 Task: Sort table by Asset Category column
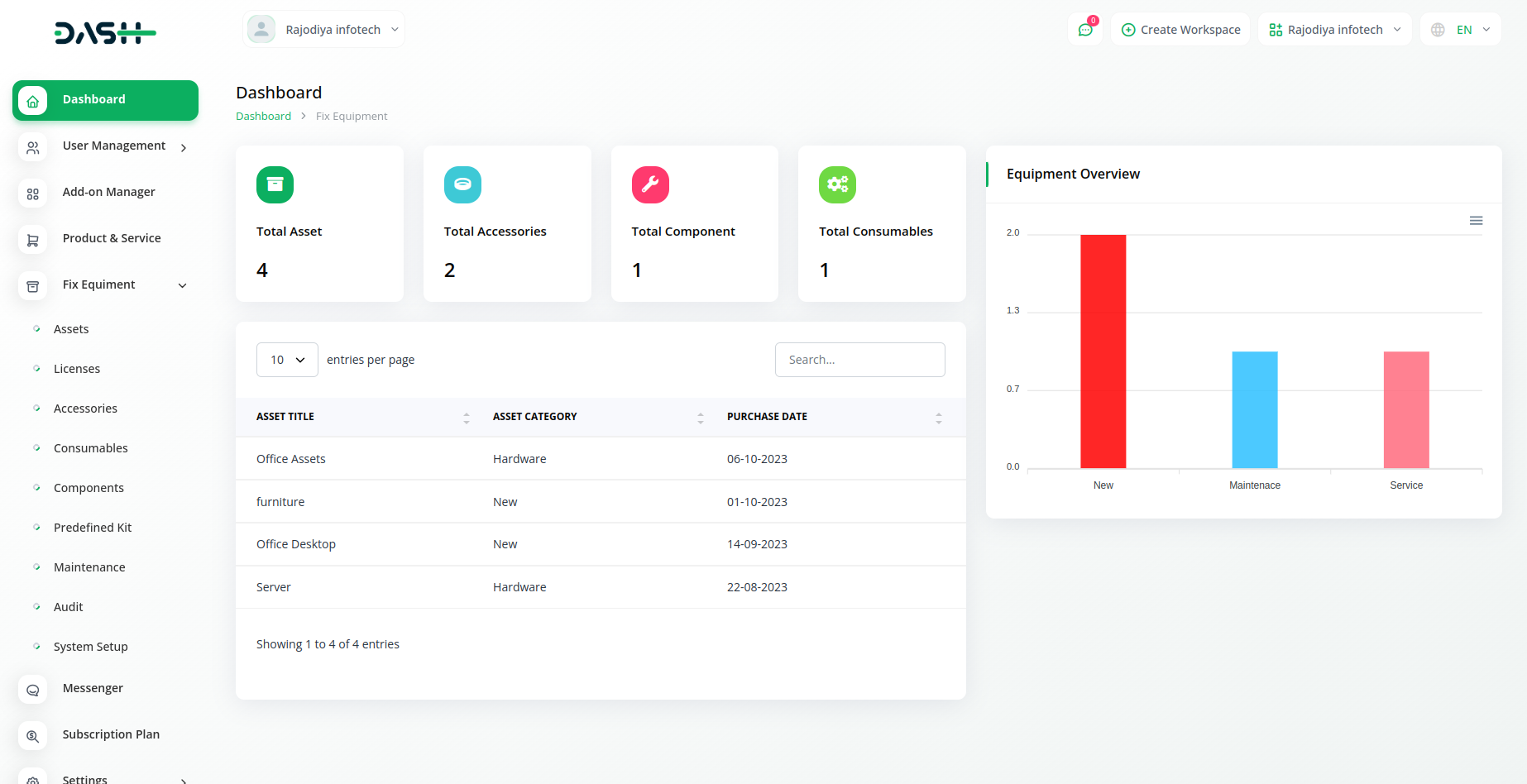(700, 418)
